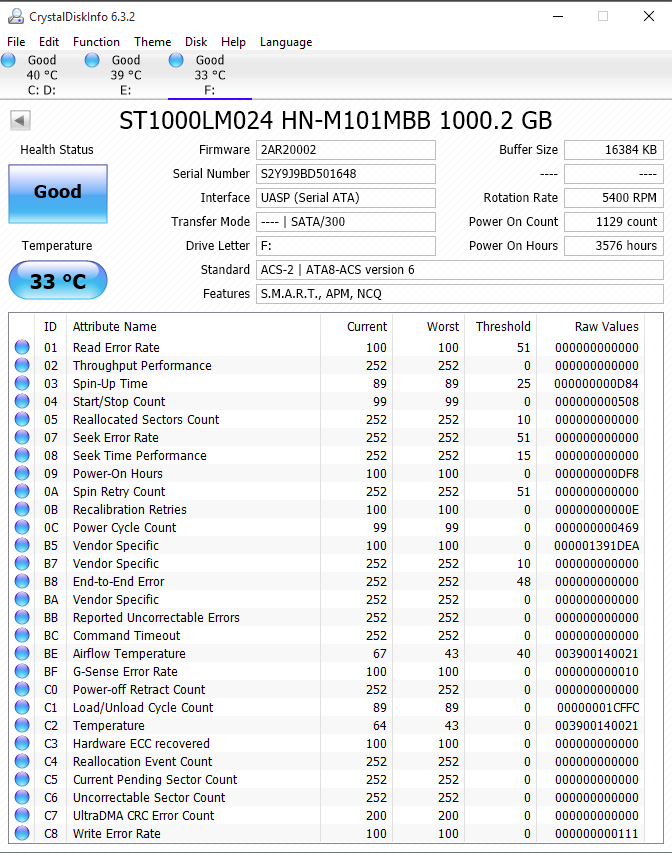Image resolution: width=672 pixels, height=853 pixels.
Task: Switch to the C: D: disk tab
Action: pos(42,75)
